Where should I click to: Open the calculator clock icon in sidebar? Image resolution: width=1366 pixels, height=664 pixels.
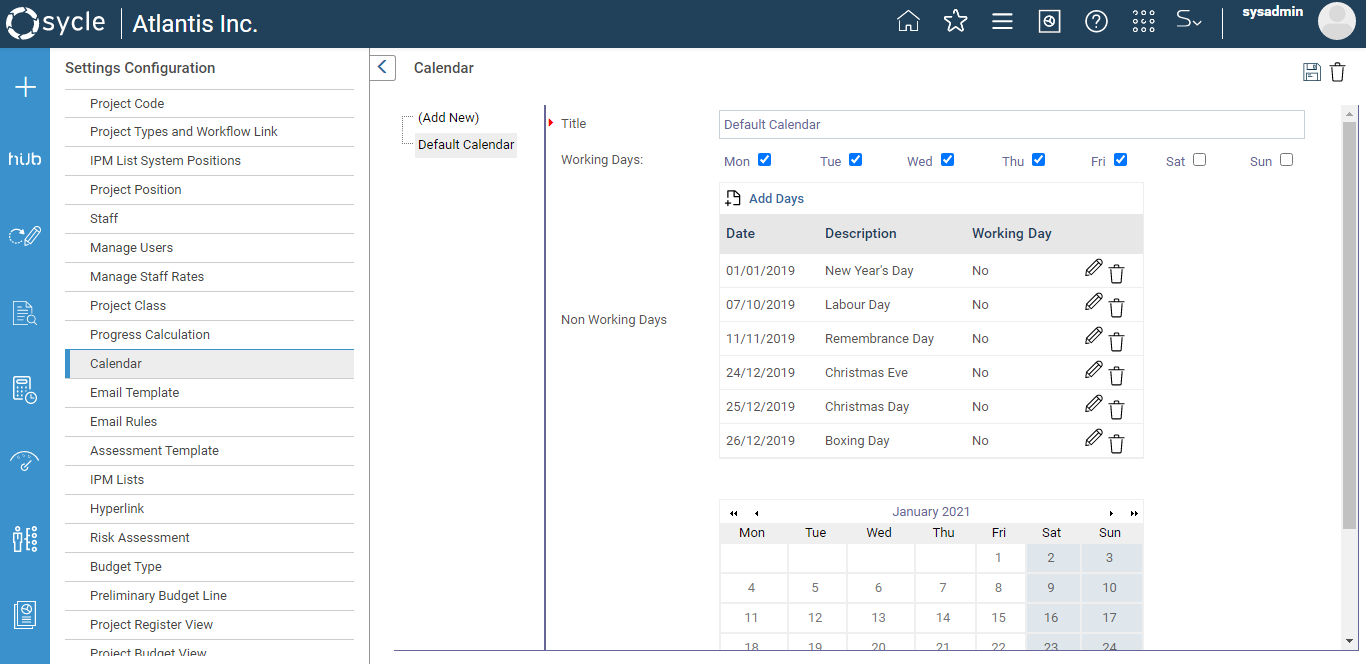25,390
